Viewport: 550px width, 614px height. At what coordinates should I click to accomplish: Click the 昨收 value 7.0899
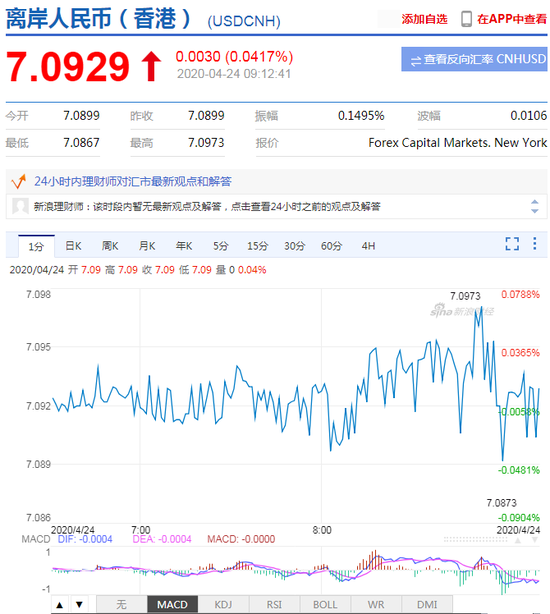click(x=206, y=116)
